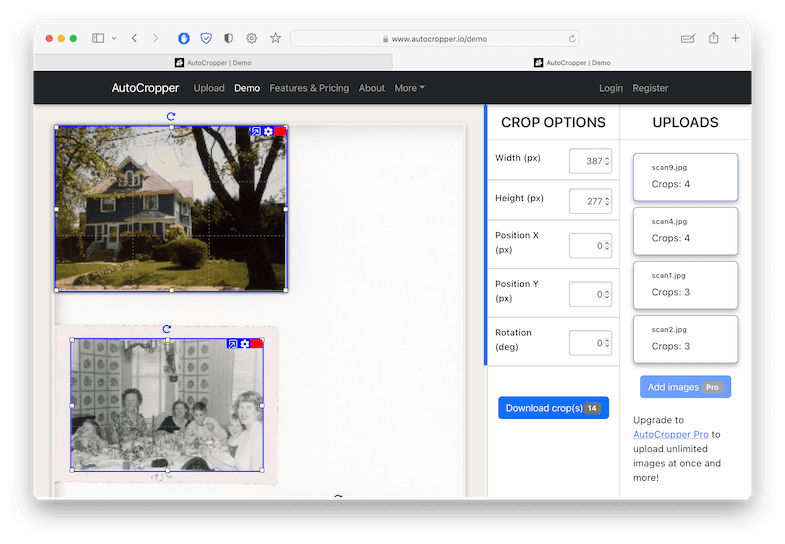Click the AutoCropper brand logo
Screen dimensions: 785x544
click(x=145, y=88)
